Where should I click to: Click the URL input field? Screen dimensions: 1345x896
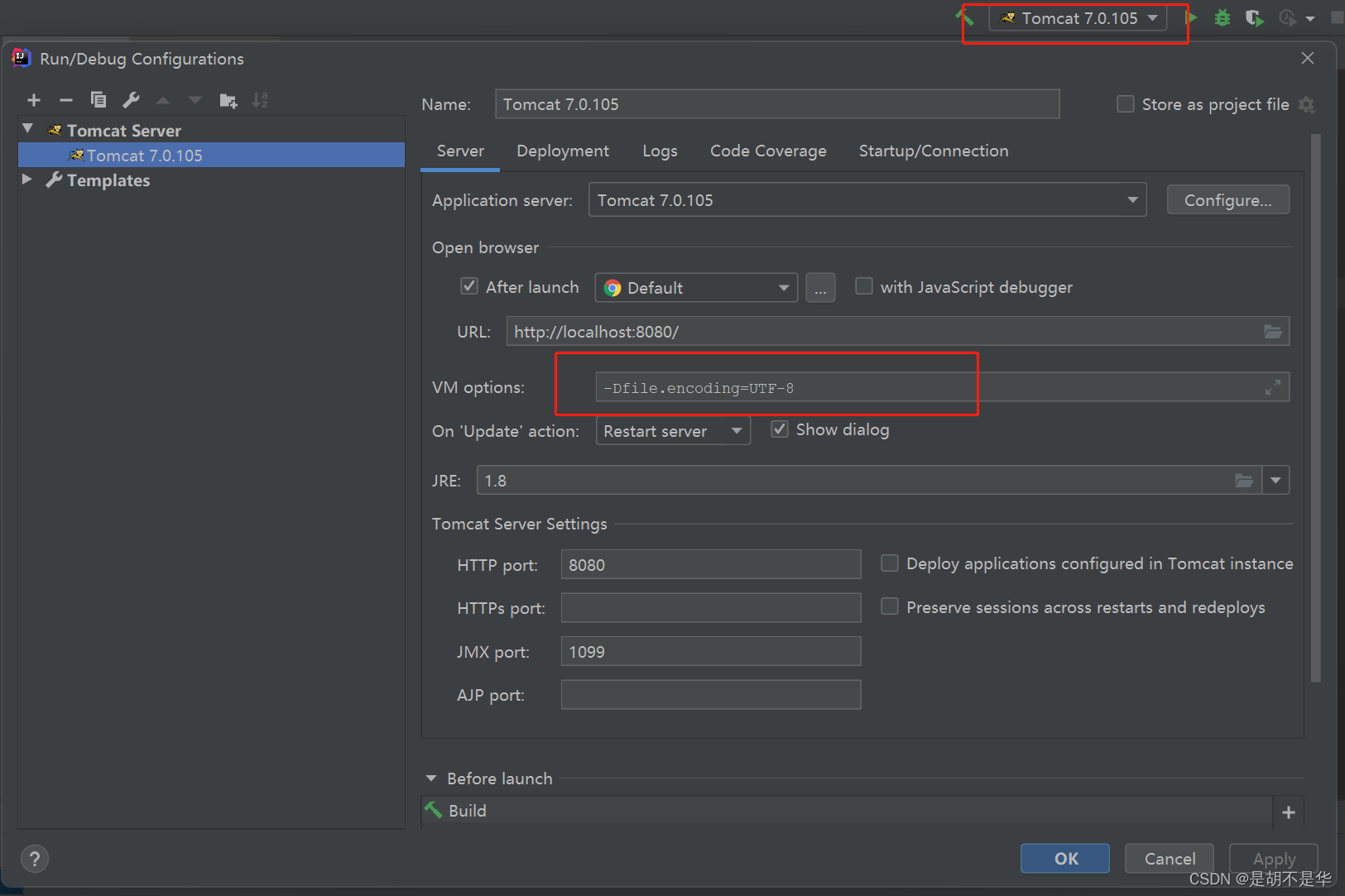[x=898, y=332]
